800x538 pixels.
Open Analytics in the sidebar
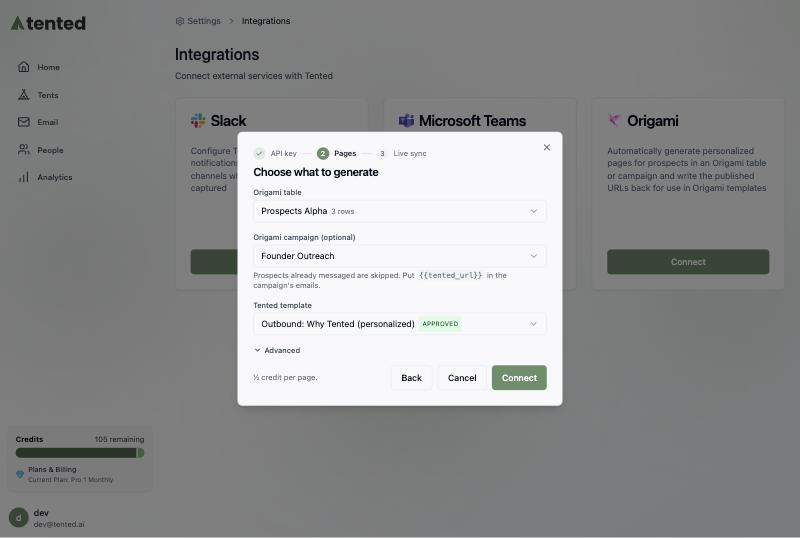pos(55,177)
